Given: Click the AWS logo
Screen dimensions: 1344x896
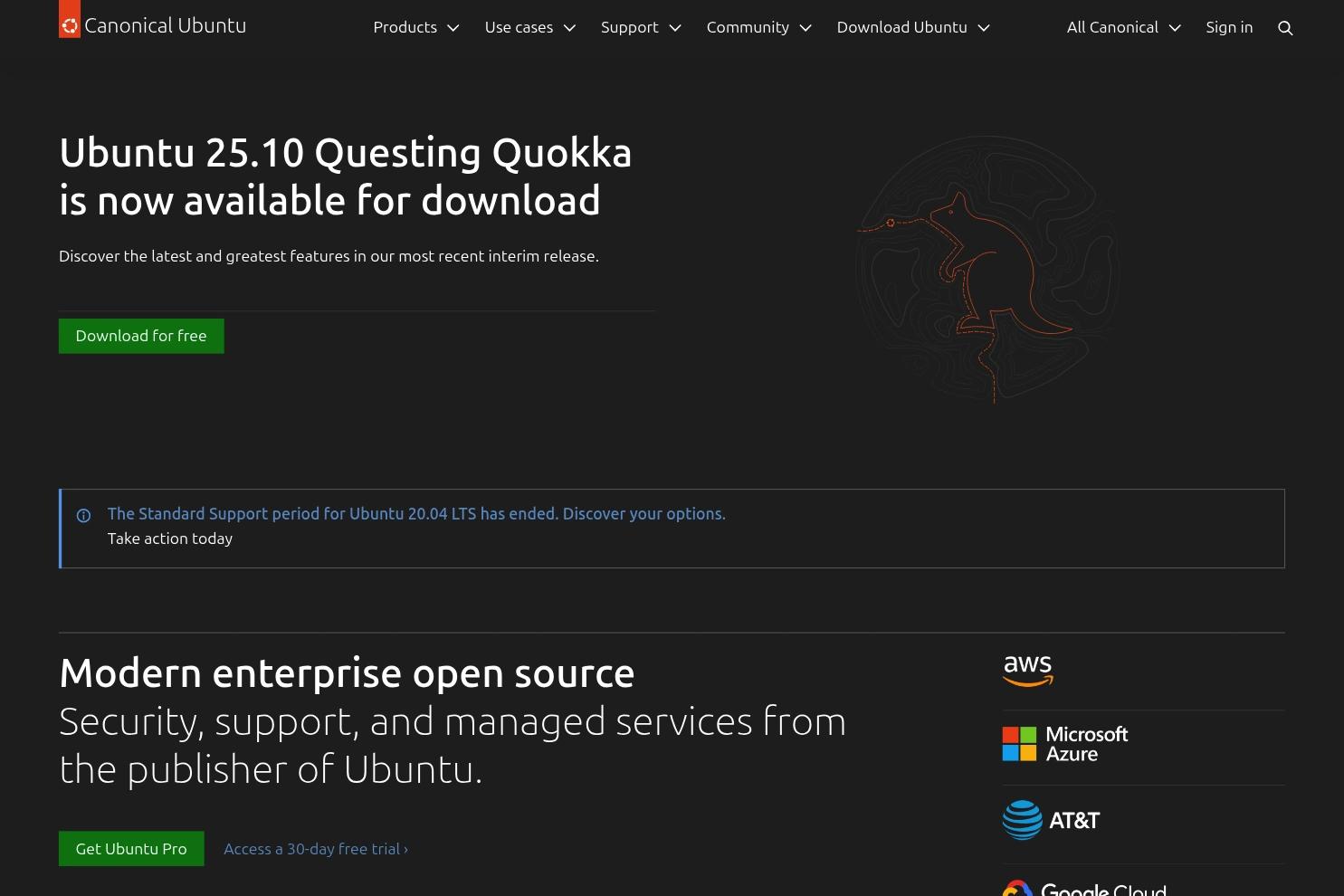Looking at the screenshot, I should point(1028,671).
